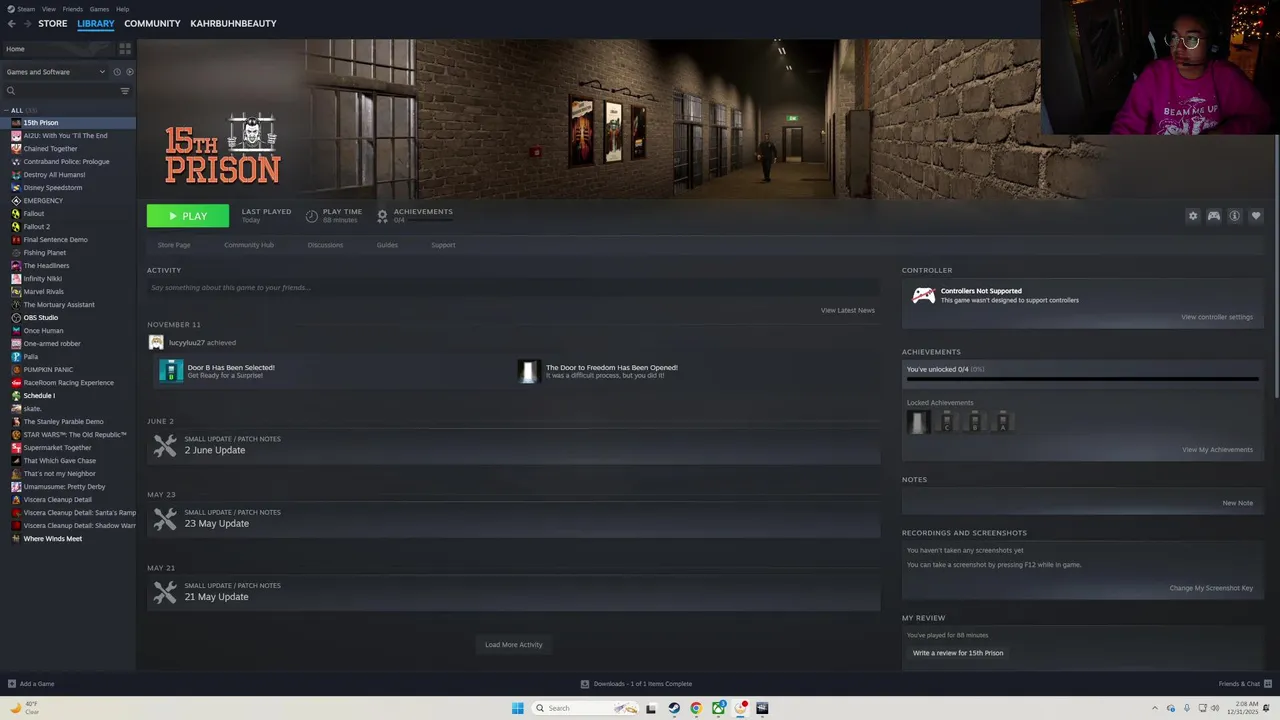
Task: Click the forward navigation arrow
Action: pyautogui.click(x=27, y=23)
